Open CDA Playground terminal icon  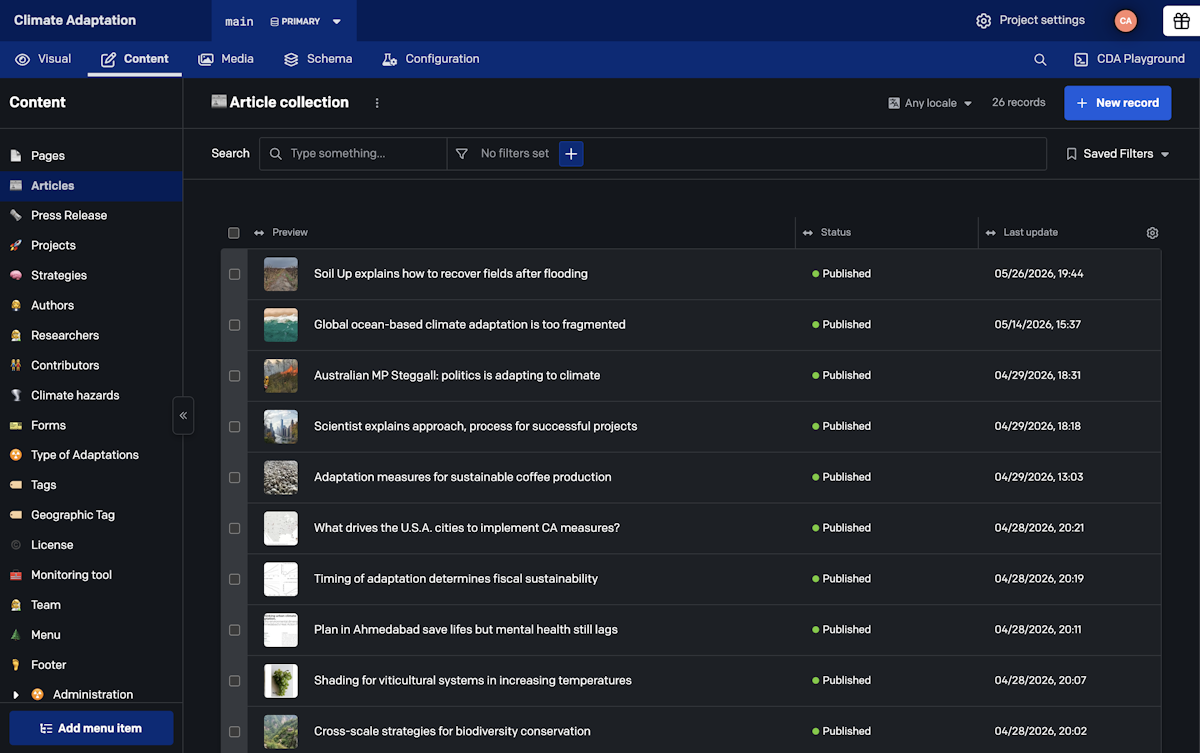[x=1081, y=60]
